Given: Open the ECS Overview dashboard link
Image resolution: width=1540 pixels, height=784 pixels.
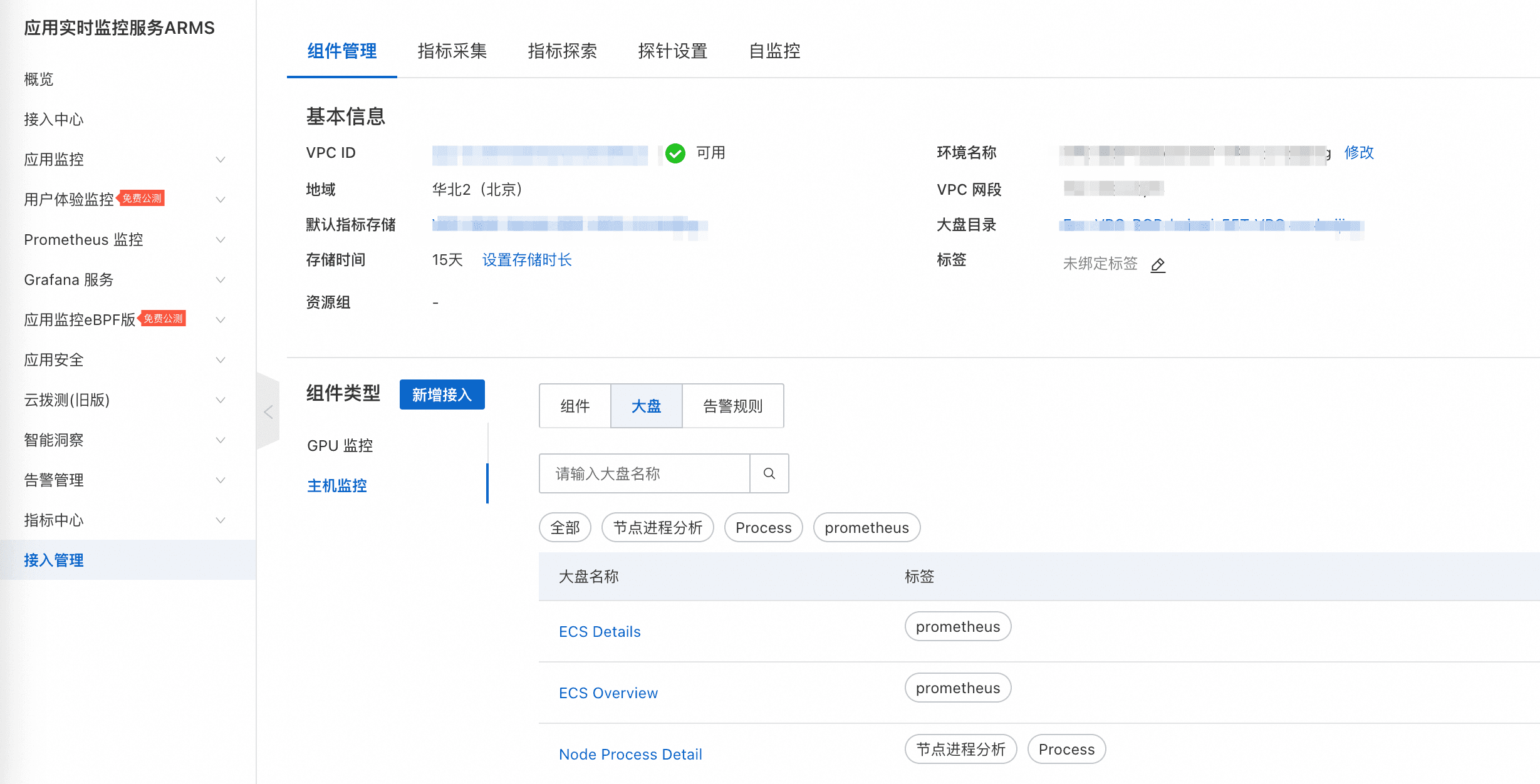Looking at the screenshot, I should pyautogui.click(x=608, y=693).
